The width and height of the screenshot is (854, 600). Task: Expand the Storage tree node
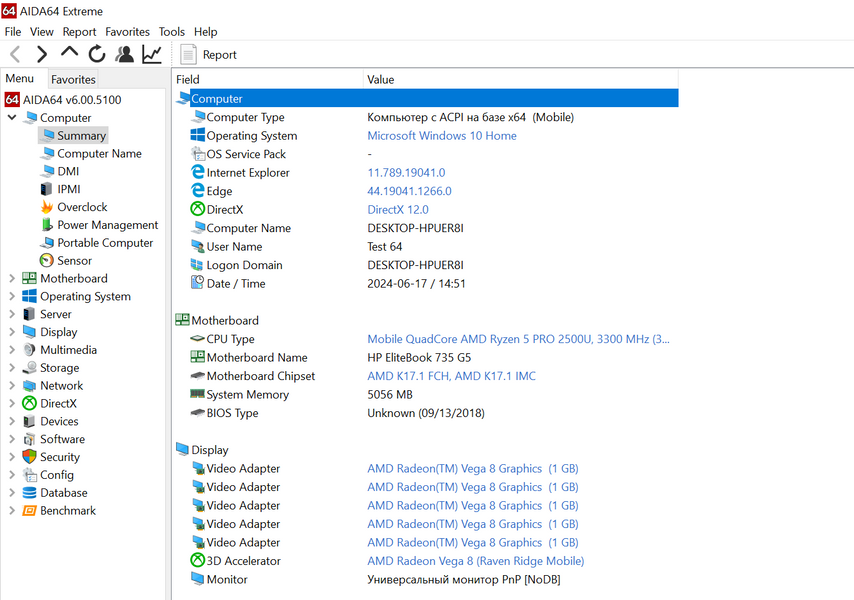coord(11,368)
